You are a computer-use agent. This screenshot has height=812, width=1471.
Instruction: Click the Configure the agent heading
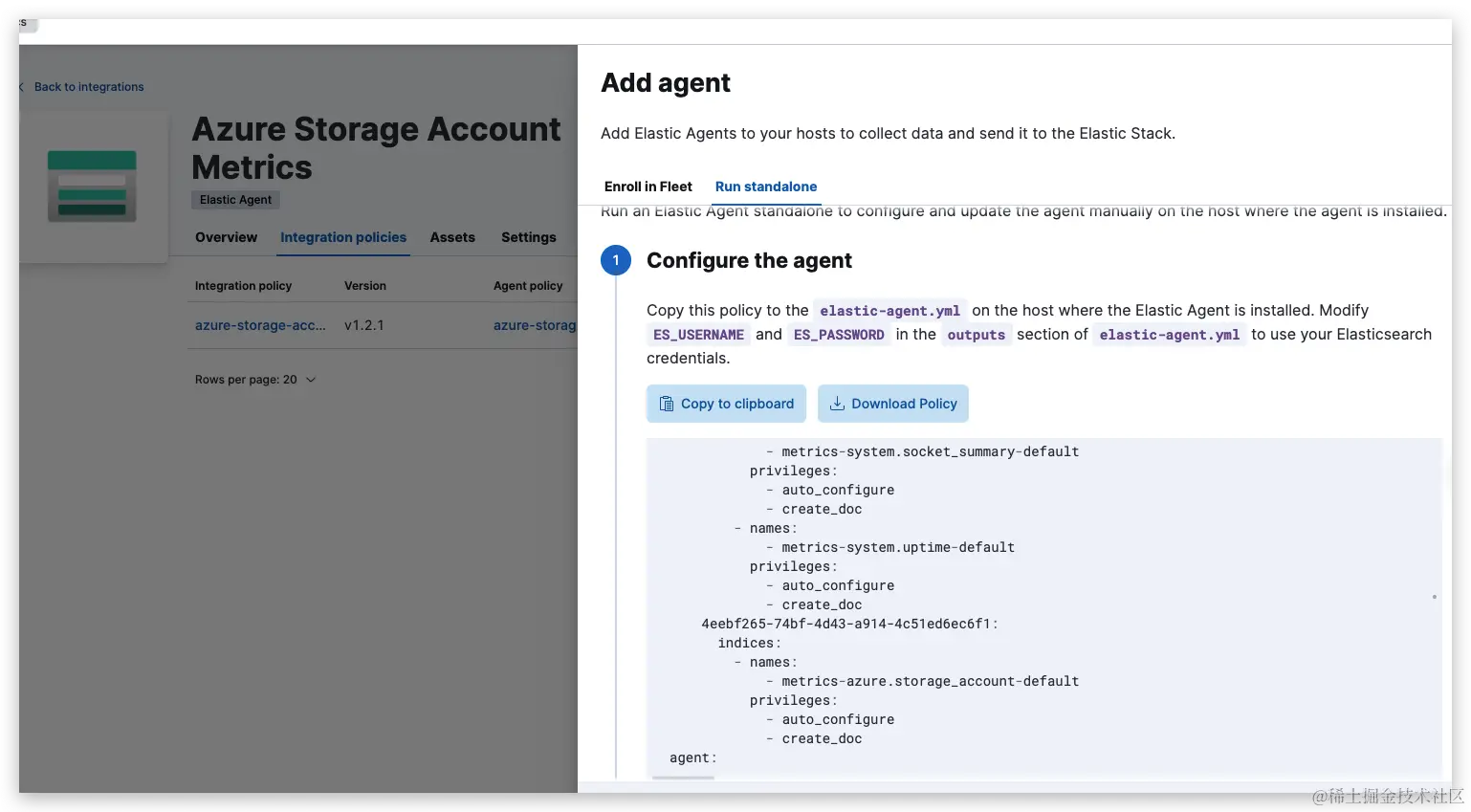[x=749, y=260]
